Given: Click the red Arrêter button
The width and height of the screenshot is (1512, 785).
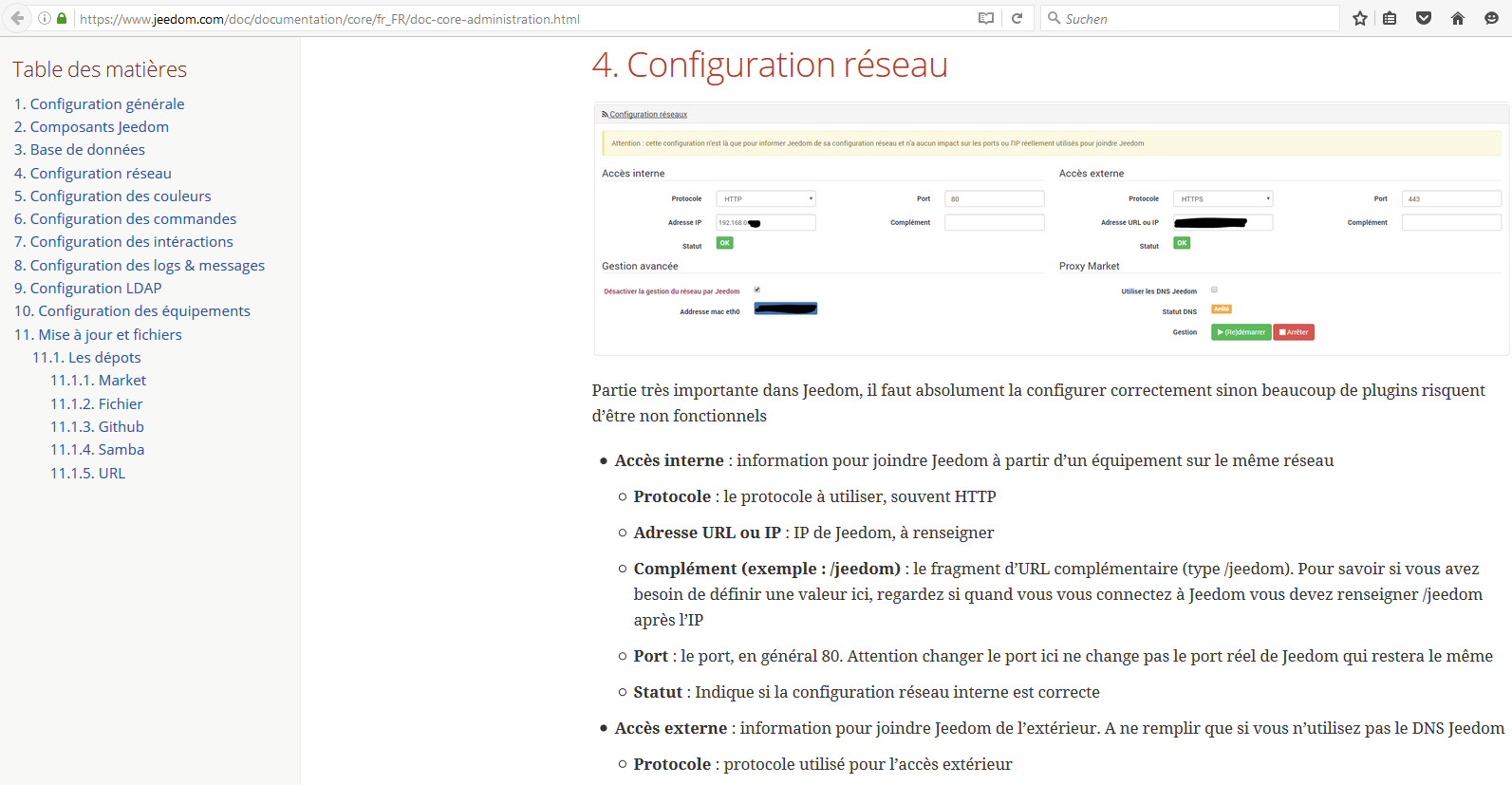Looking at the screenshot, I should pyautogui.click(x=1294, y=332).
